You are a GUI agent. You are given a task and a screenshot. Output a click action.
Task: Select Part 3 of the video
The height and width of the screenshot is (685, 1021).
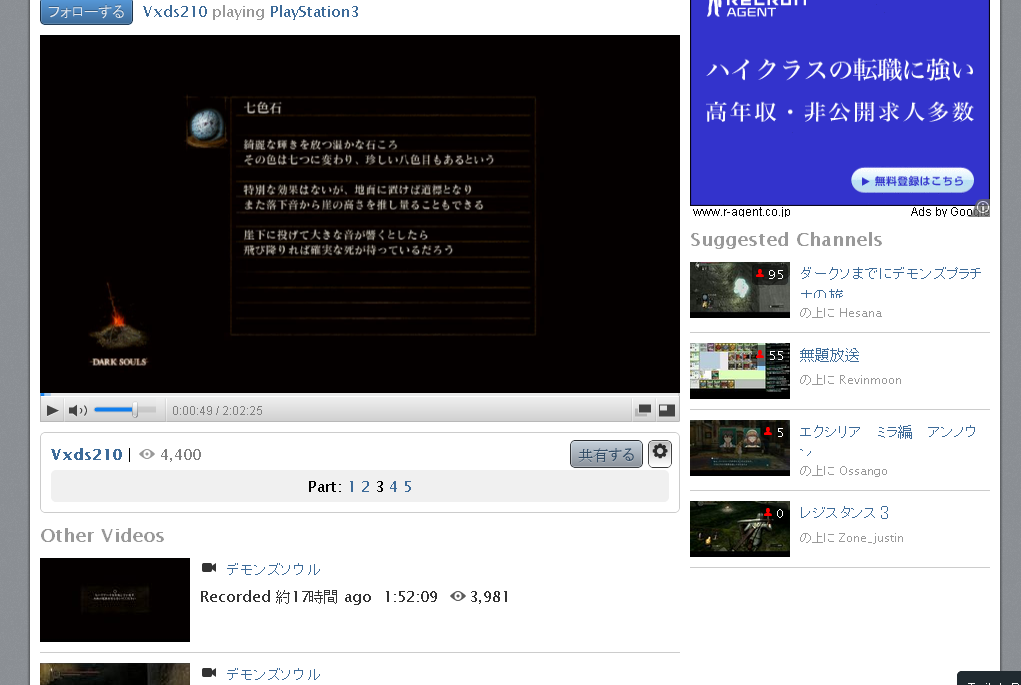[380, 487]
